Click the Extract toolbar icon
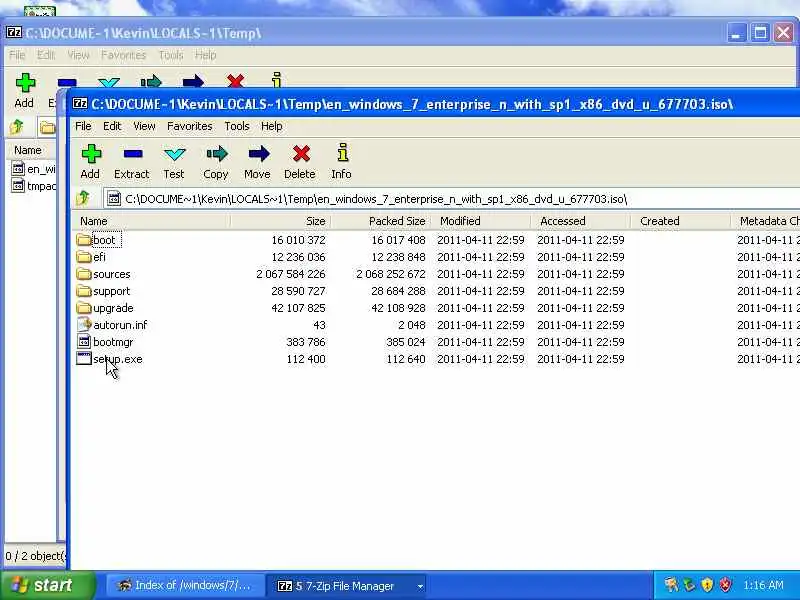800x600 pixels. 133,154
